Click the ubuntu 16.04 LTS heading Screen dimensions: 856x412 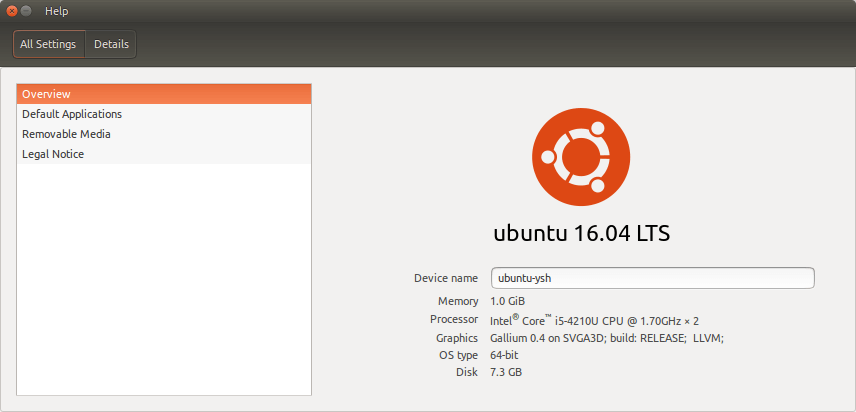pyautogui.click(x=581, y=233)
